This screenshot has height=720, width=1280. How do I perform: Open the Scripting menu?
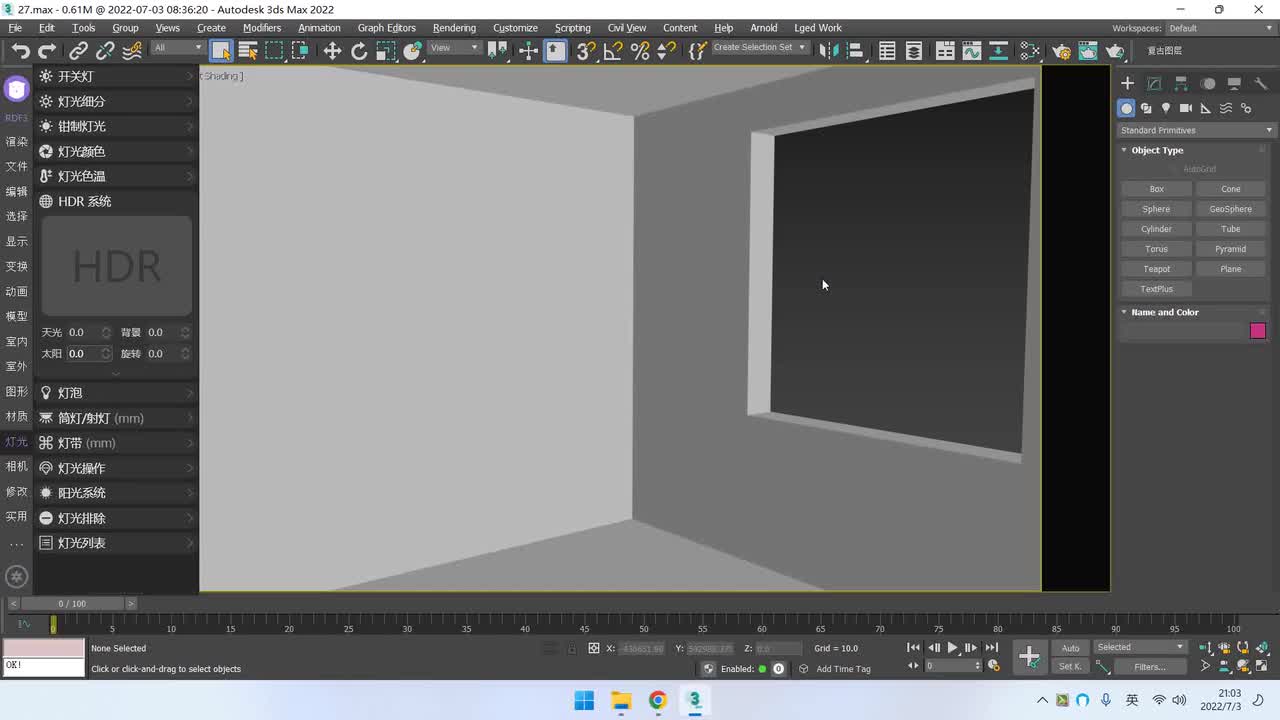572,28
